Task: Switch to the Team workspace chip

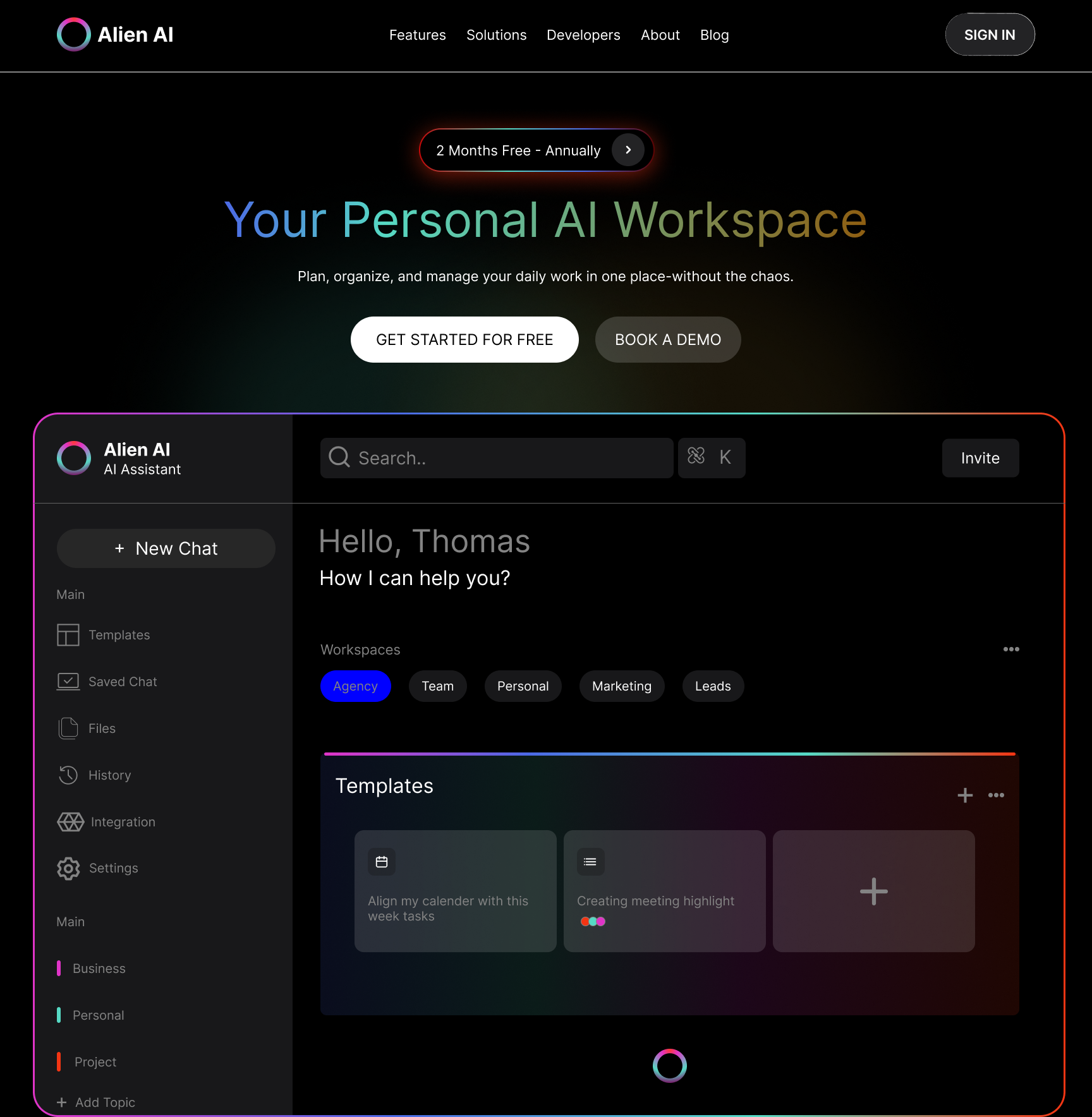Action: pyautogui.click(x=437, y=686)
